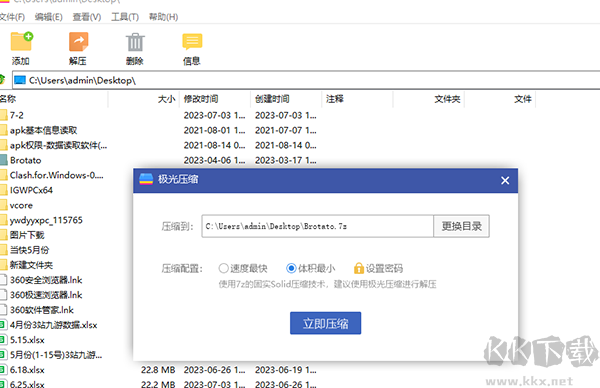Image resolution: width=600 pixels, height=388 pixels.
Task: Click the Brotato folder icon
Action: coord(3,160)
